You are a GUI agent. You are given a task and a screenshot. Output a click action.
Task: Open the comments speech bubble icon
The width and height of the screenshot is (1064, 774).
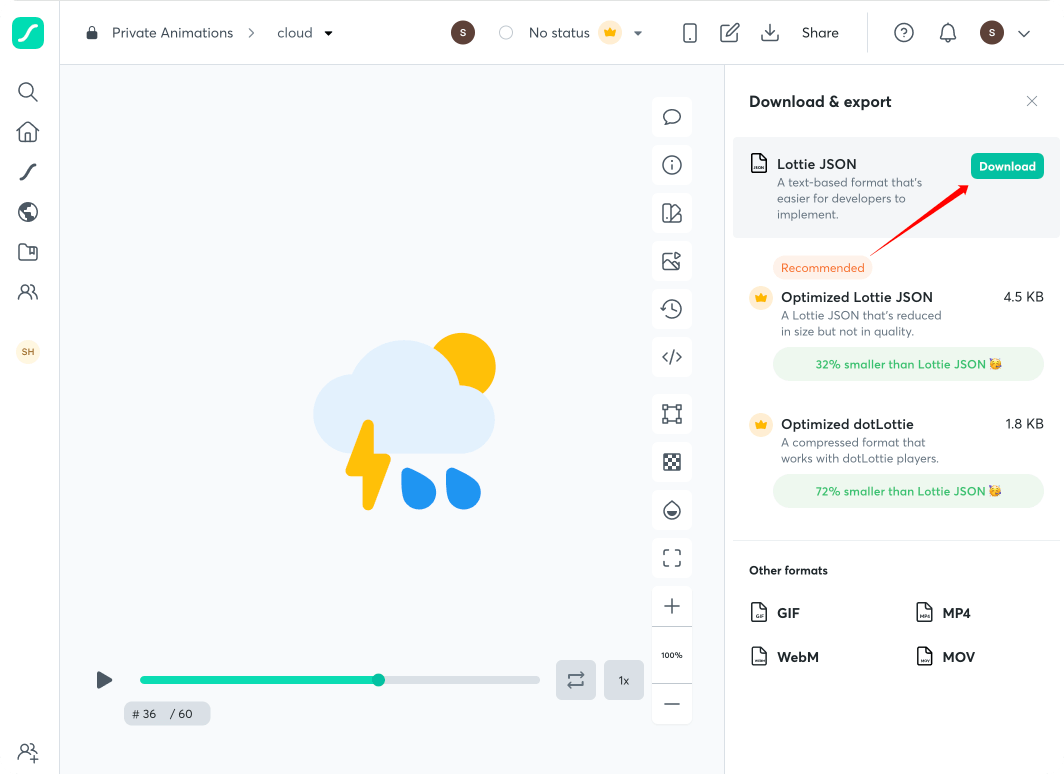click(672, 117)
